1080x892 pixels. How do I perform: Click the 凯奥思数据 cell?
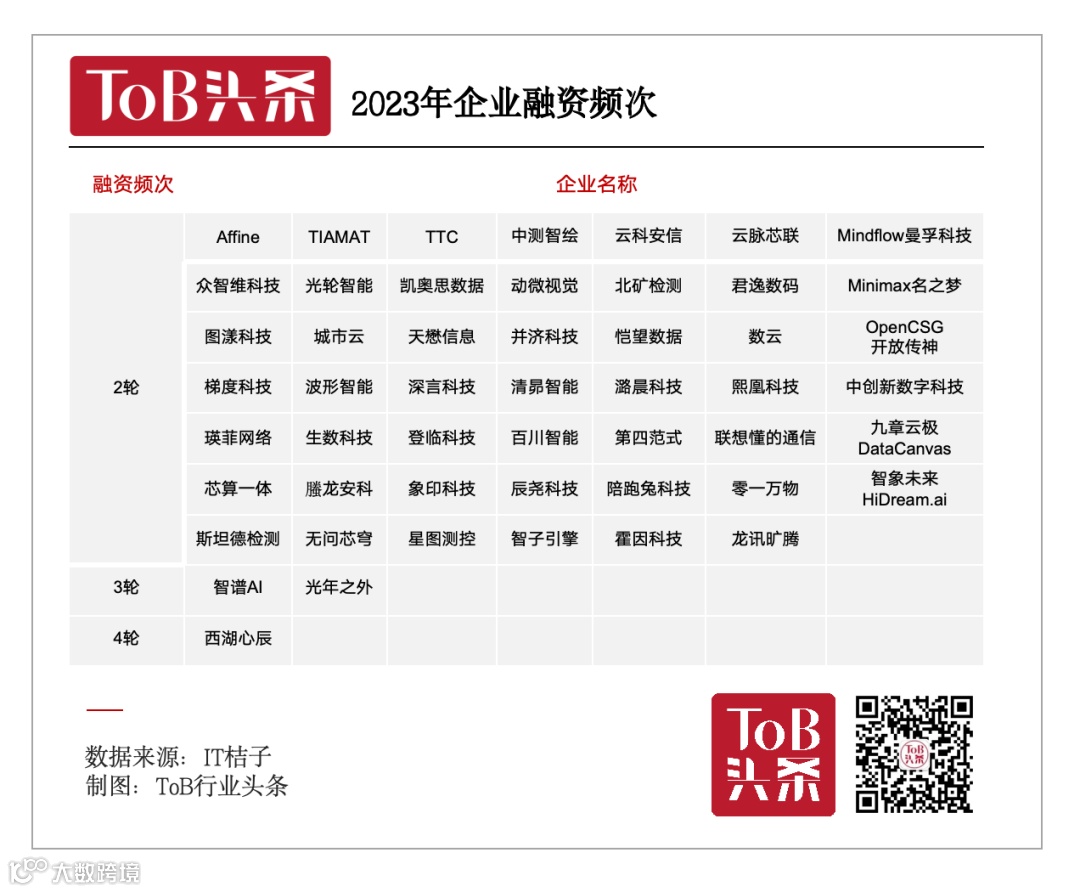tap(442, 286)
